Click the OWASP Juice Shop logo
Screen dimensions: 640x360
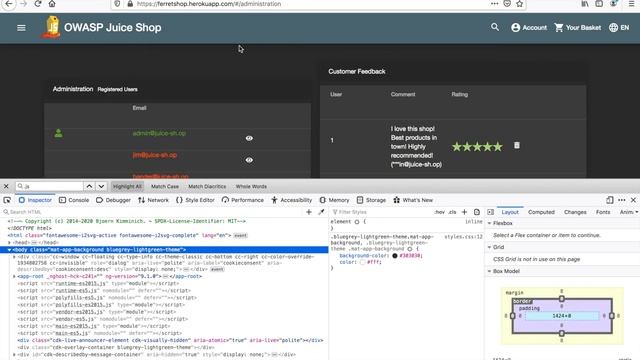click(x=51, y=27)
